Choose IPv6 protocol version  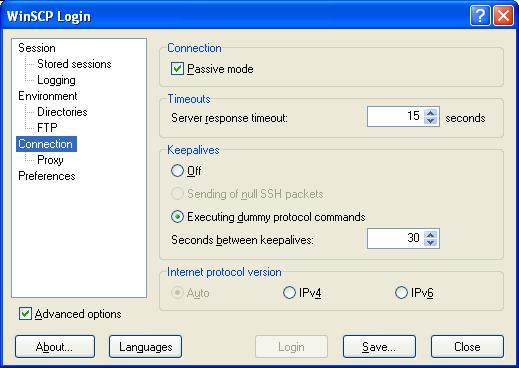(401, 293)
